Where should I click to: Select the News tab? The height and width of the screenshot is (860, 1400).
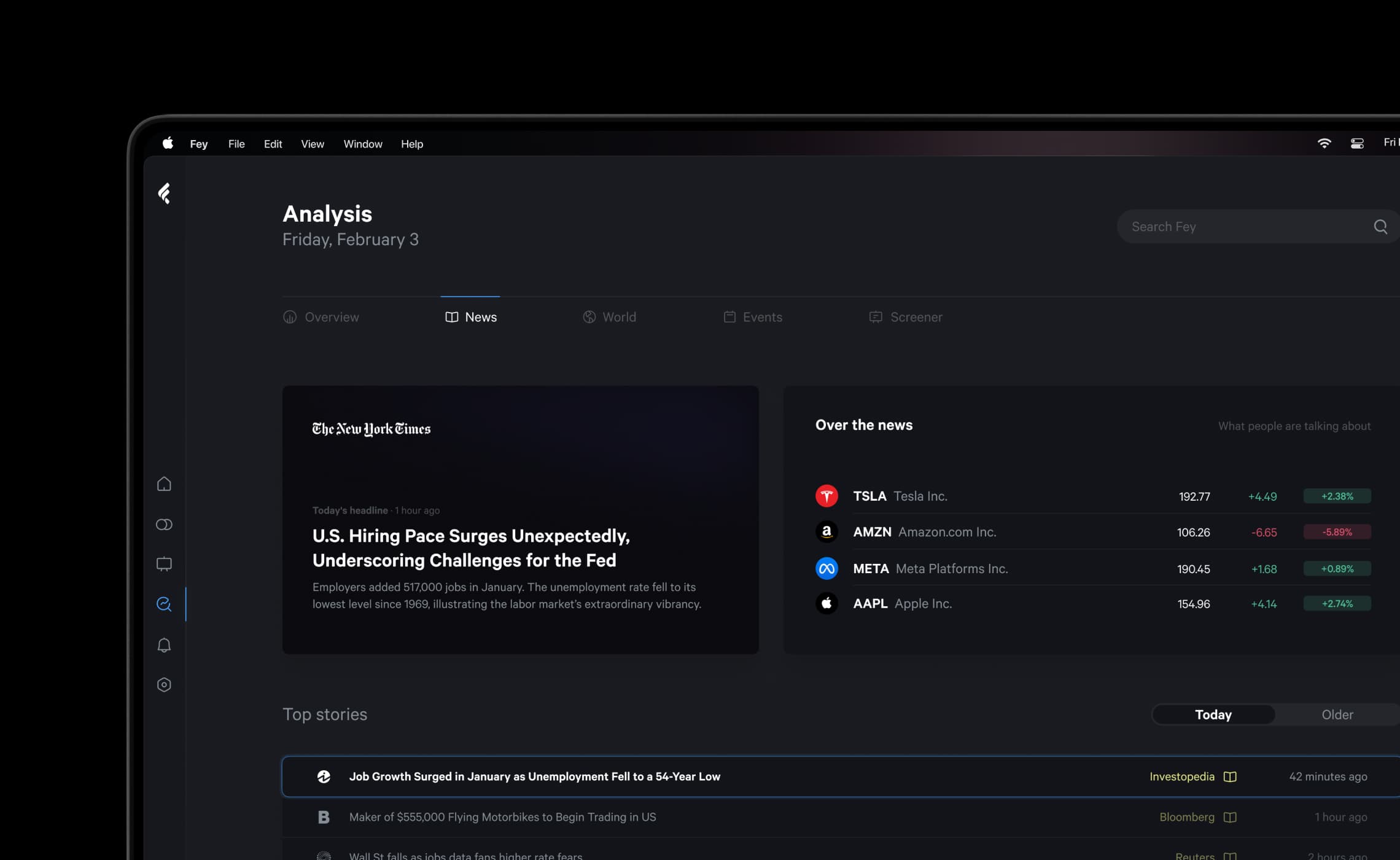[x=471, y=317]
